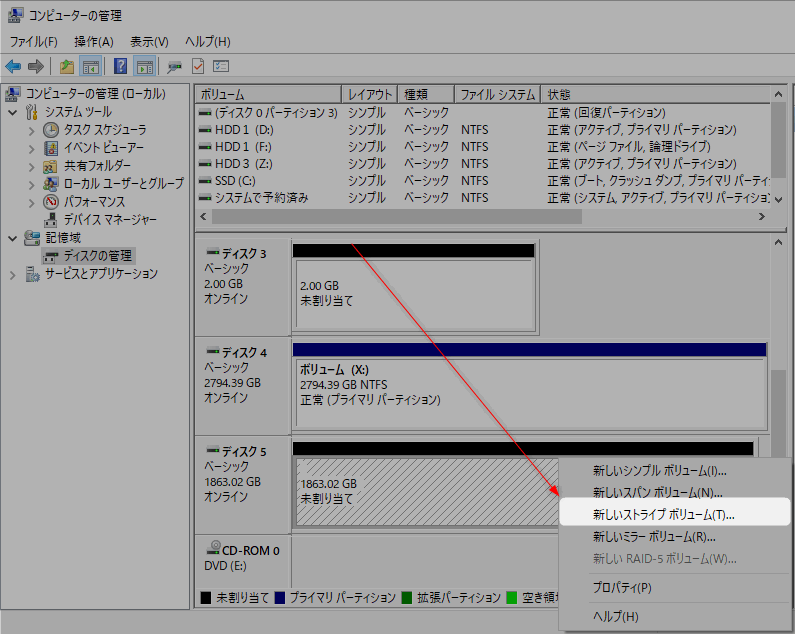Screen dimensions: 795x634
Task: Select Local Users and Groups node
Action: (124, 183)
